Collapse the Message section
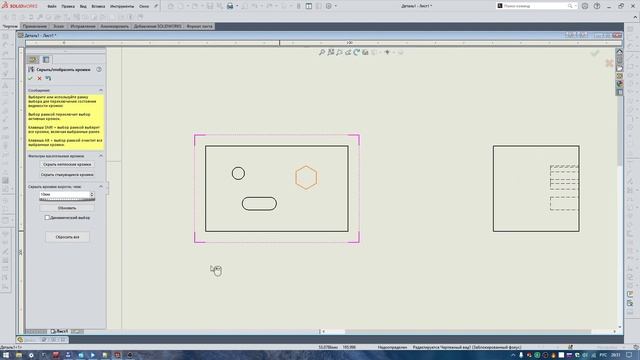This screenshot has height=360, width=640. (x=101, y=90)
